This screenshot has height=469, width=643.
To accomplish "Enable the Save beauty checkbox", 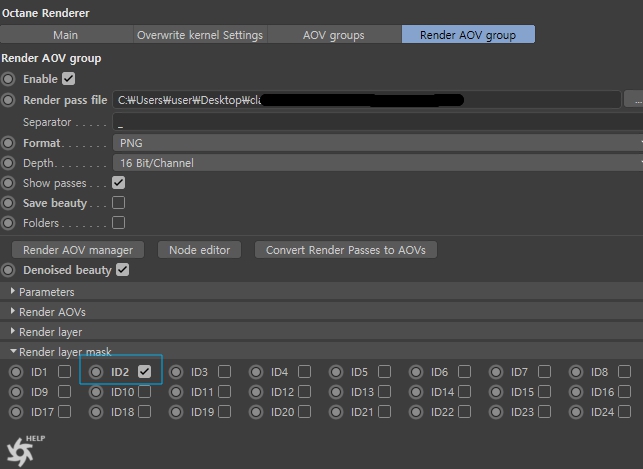I will point(119,203).
